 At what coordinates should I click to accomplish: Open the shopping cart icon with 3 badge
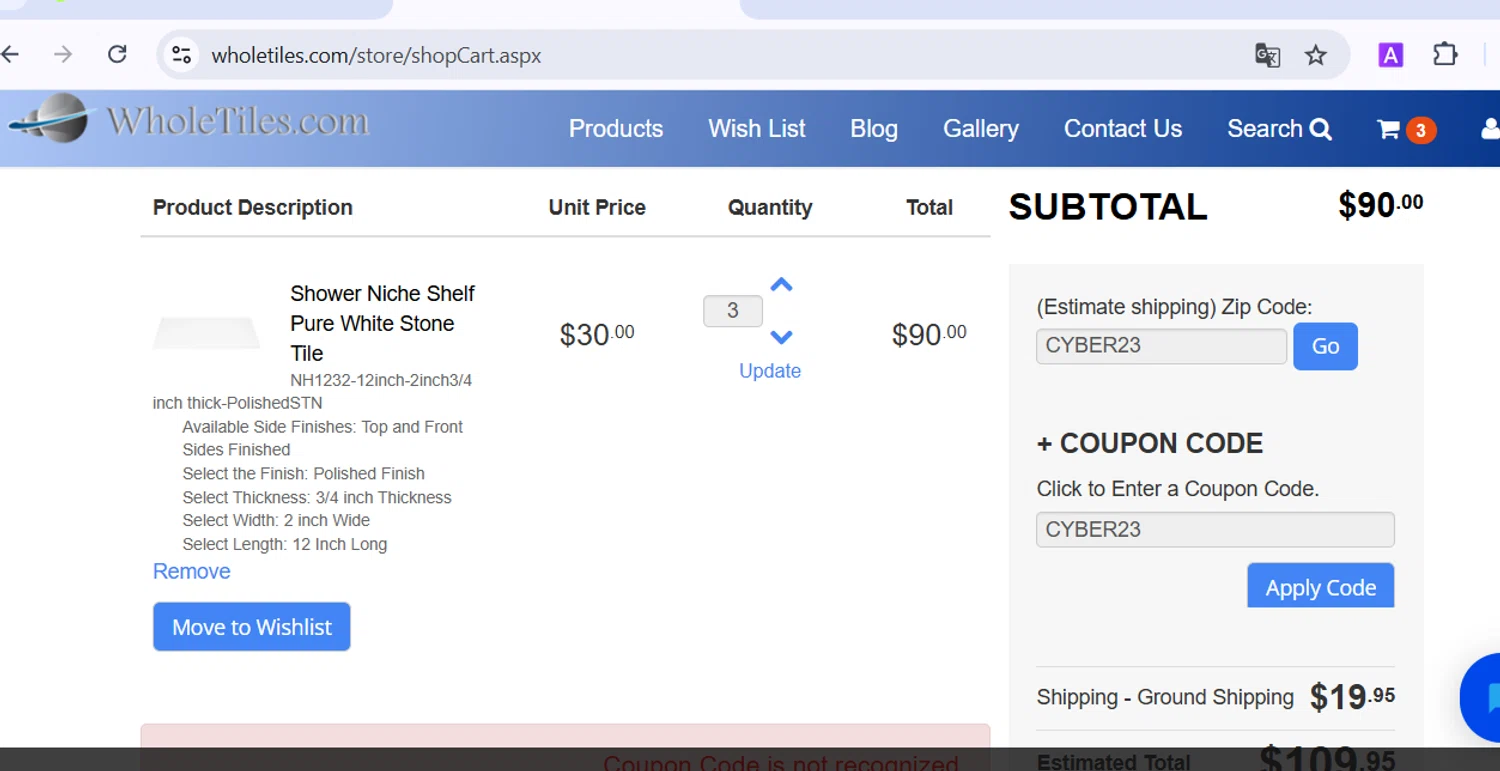coord(1406,129)
